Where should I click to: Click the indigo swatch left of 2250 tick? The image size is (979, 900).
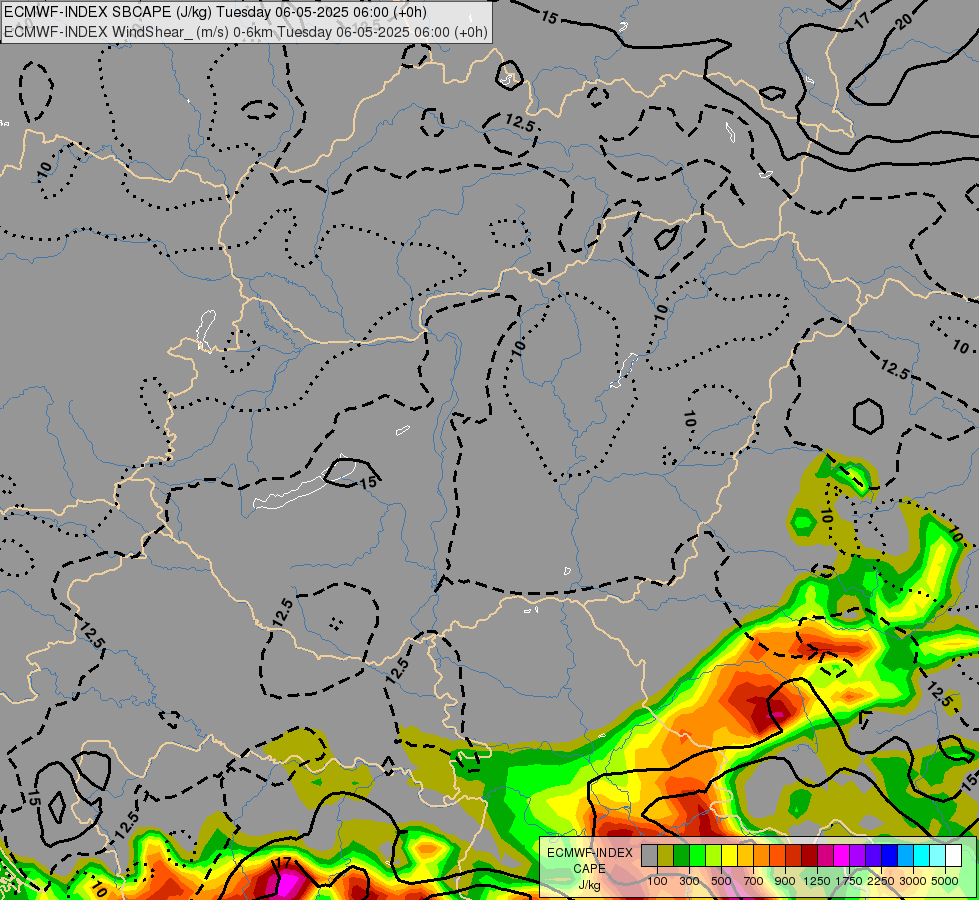pos(873,856)
